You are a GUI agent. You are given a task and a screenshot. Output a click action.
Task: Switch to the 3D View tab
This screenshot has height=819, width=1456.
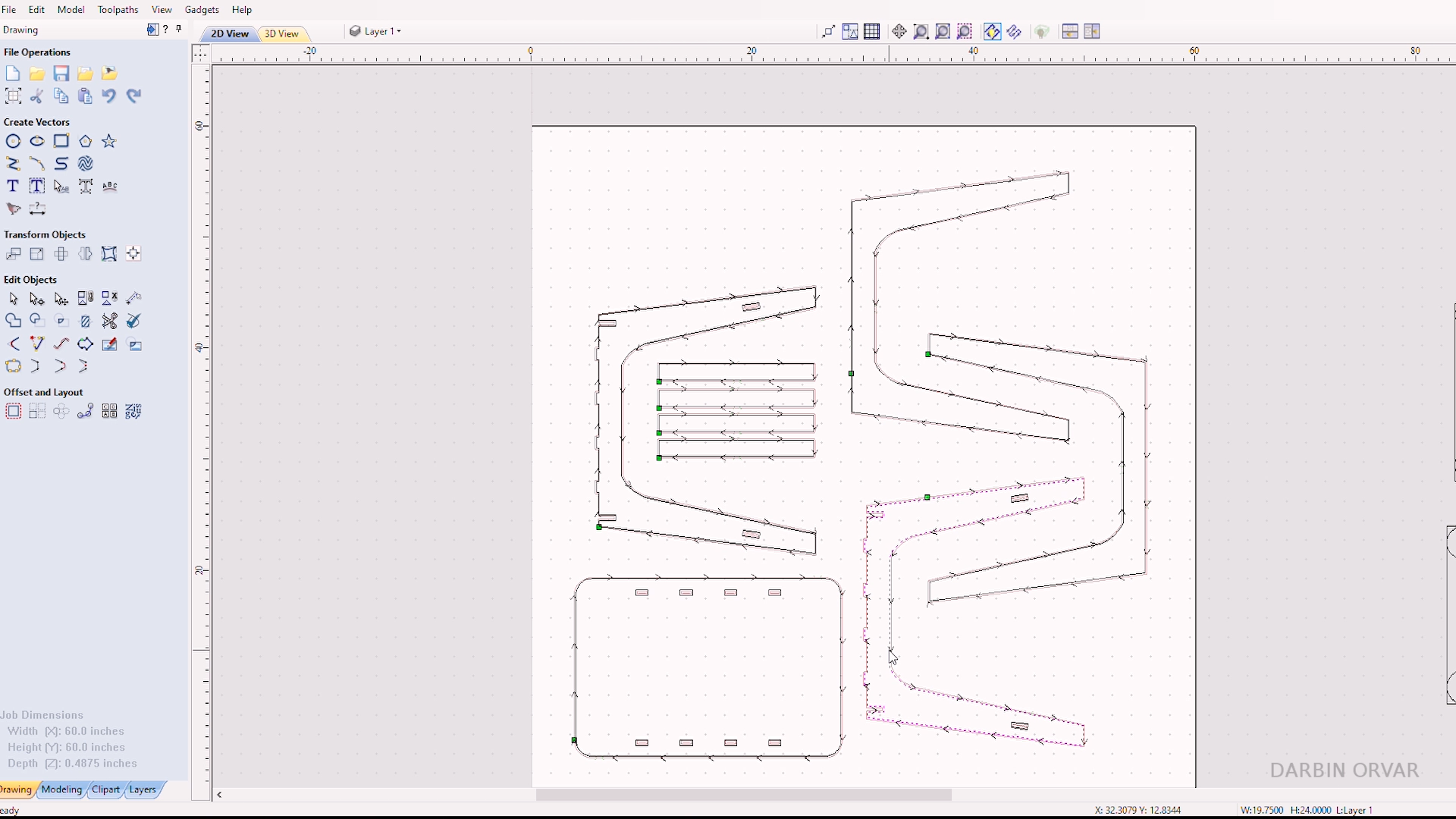[x=281, y=34]
